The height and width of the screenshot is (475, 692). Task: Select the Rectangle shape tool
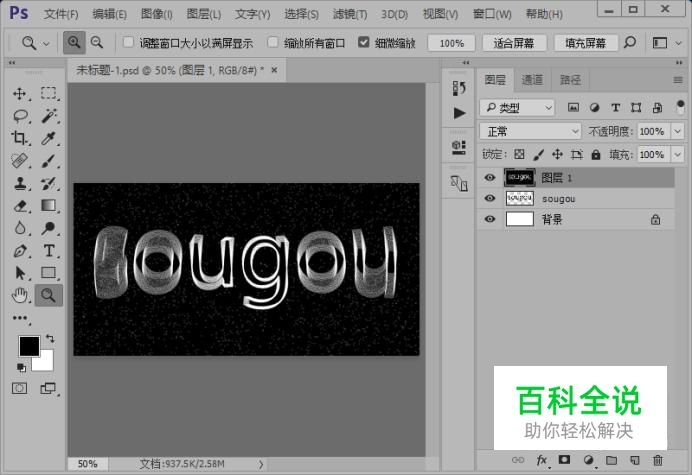click(x=49, y=272)
